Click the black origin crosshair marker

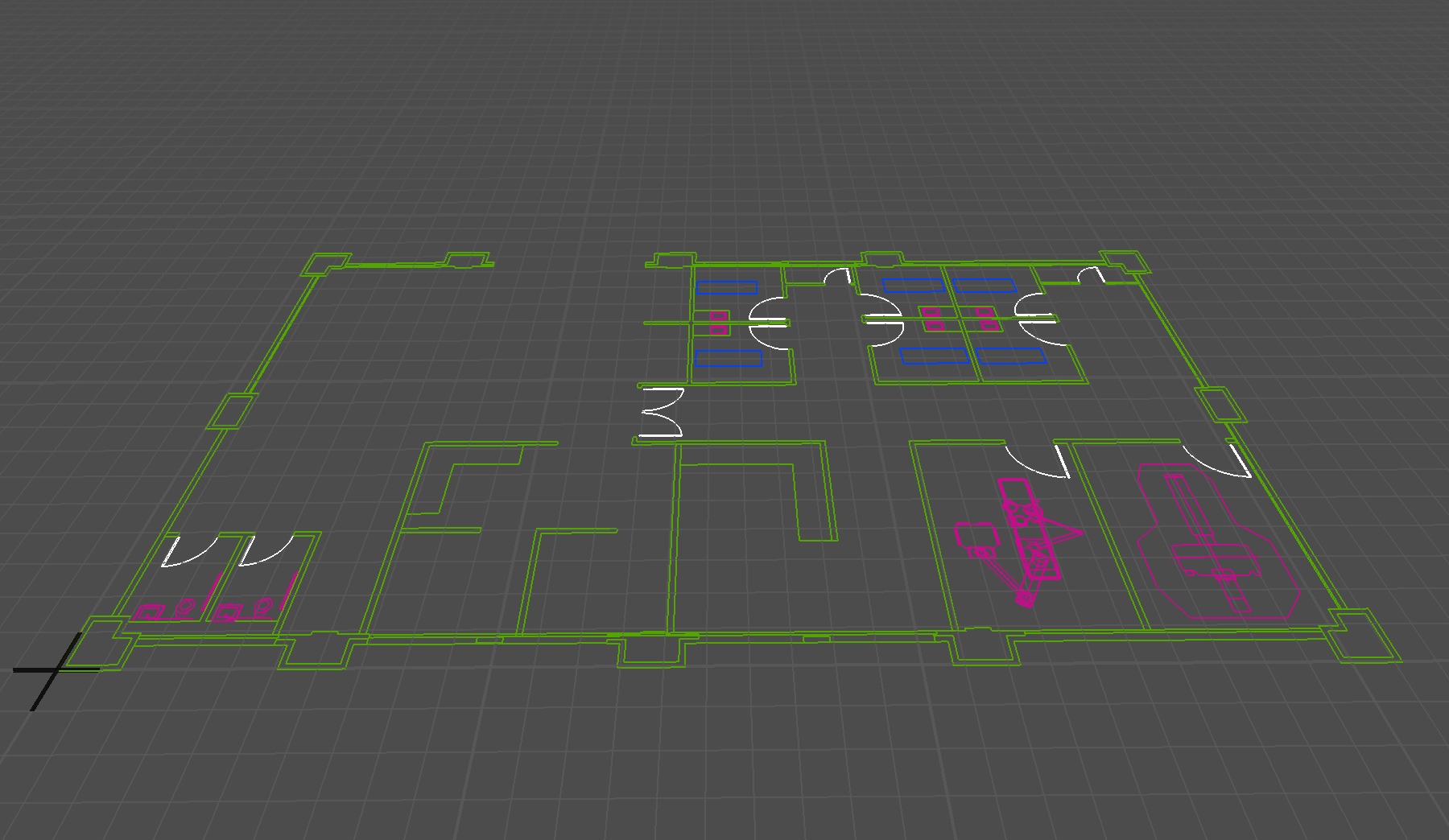tap(56, 669)
